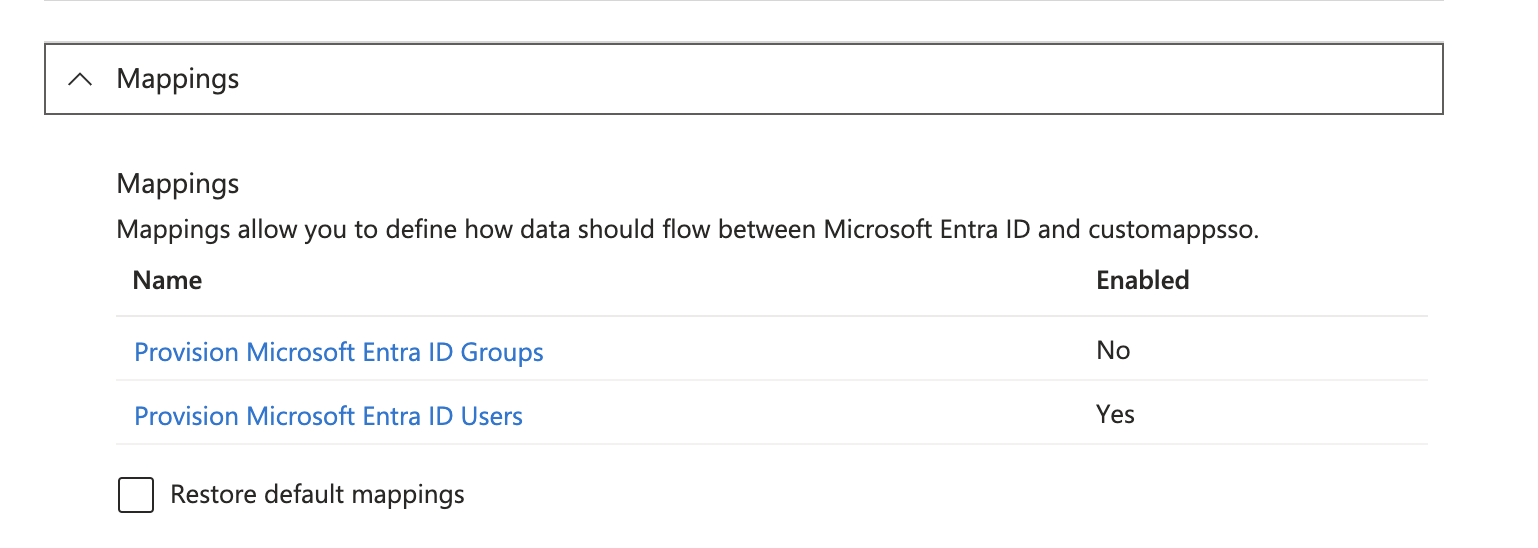
Task: Check the Restore default mappings checkbox
Action: coord(136,495)
